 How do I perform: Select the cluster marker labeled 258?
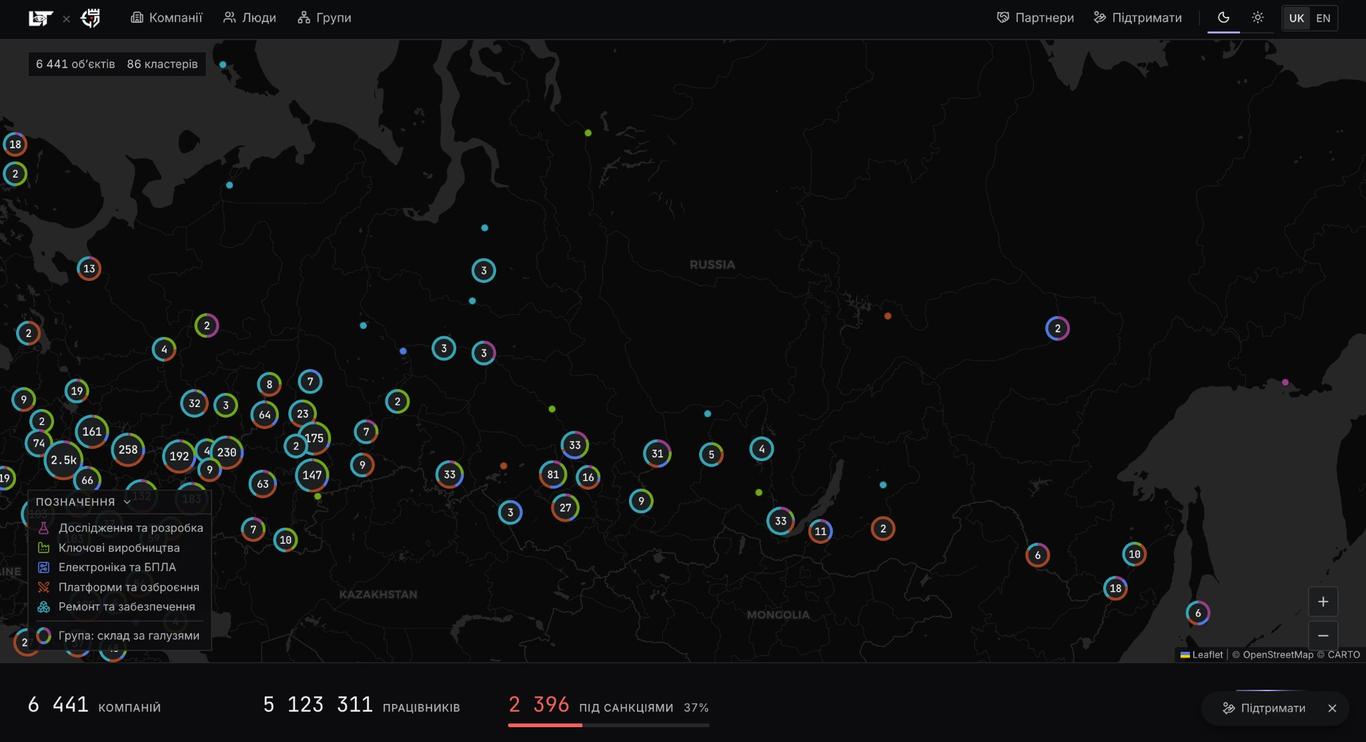click(x=128, y=450)
